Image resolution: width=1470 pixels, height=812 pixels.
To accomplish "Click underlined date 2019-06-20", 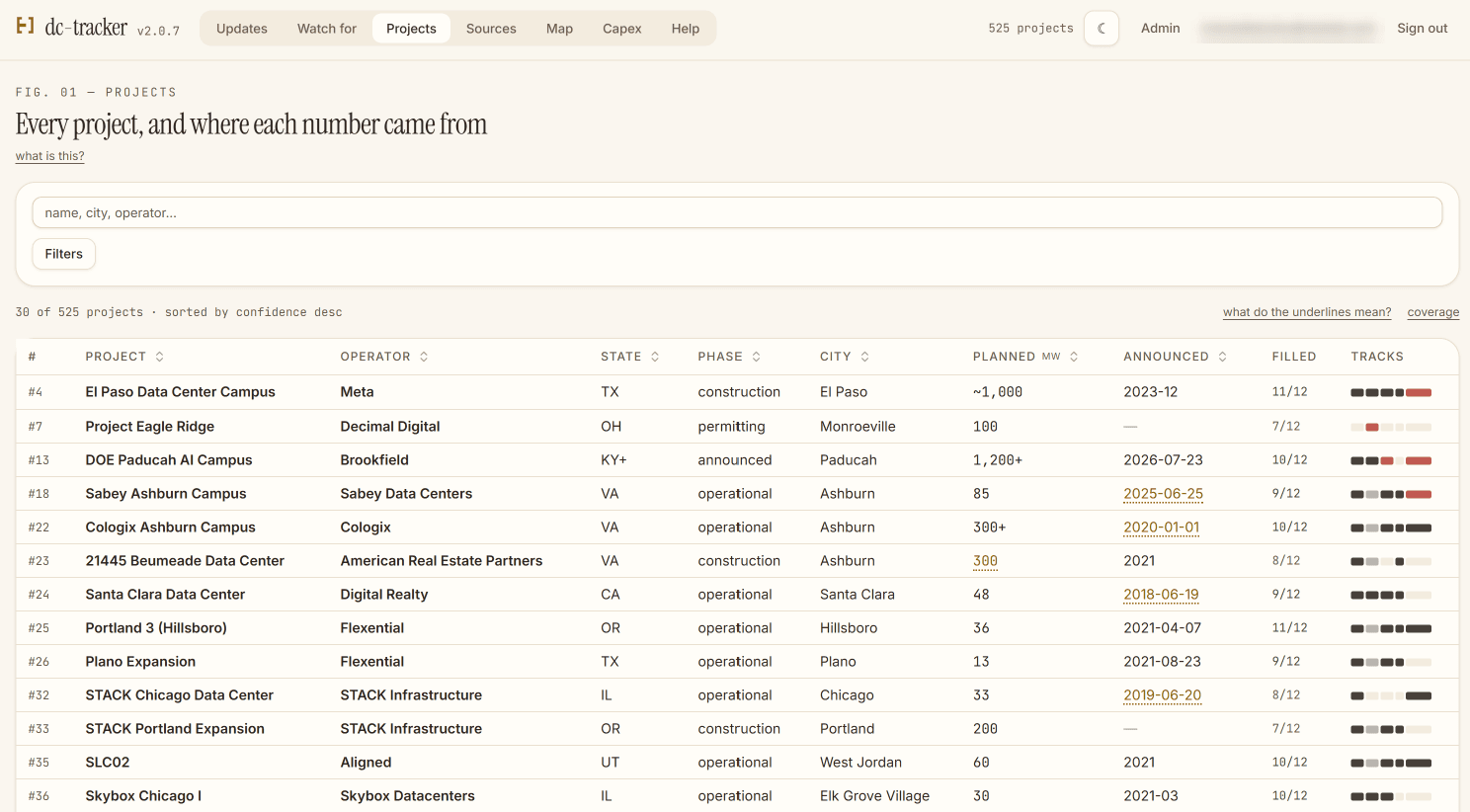I will [x=1163, y=695].
